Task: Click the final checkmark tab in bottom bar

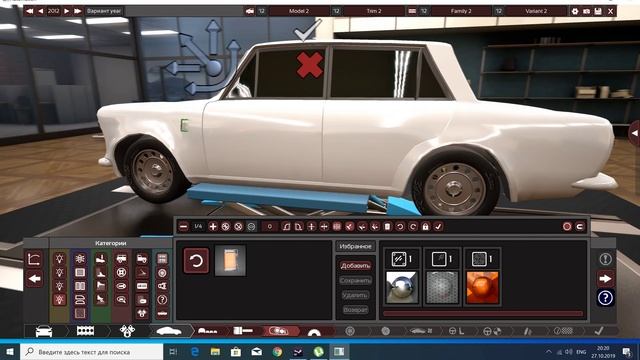Action: tap(599, 331)
